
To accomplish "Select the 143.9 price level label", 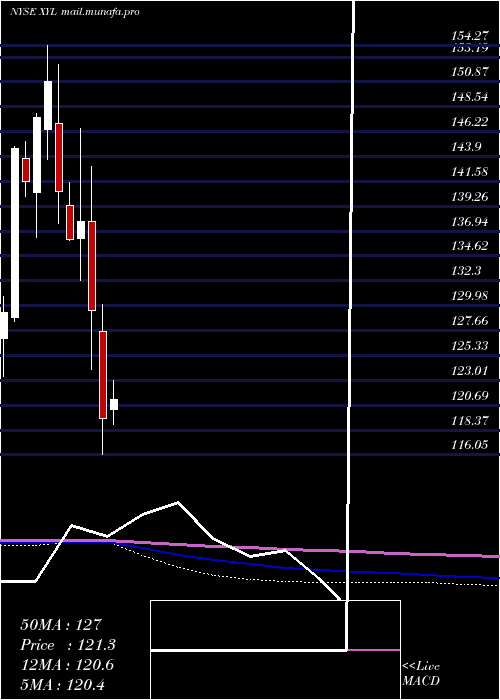I will click(466, 146).
